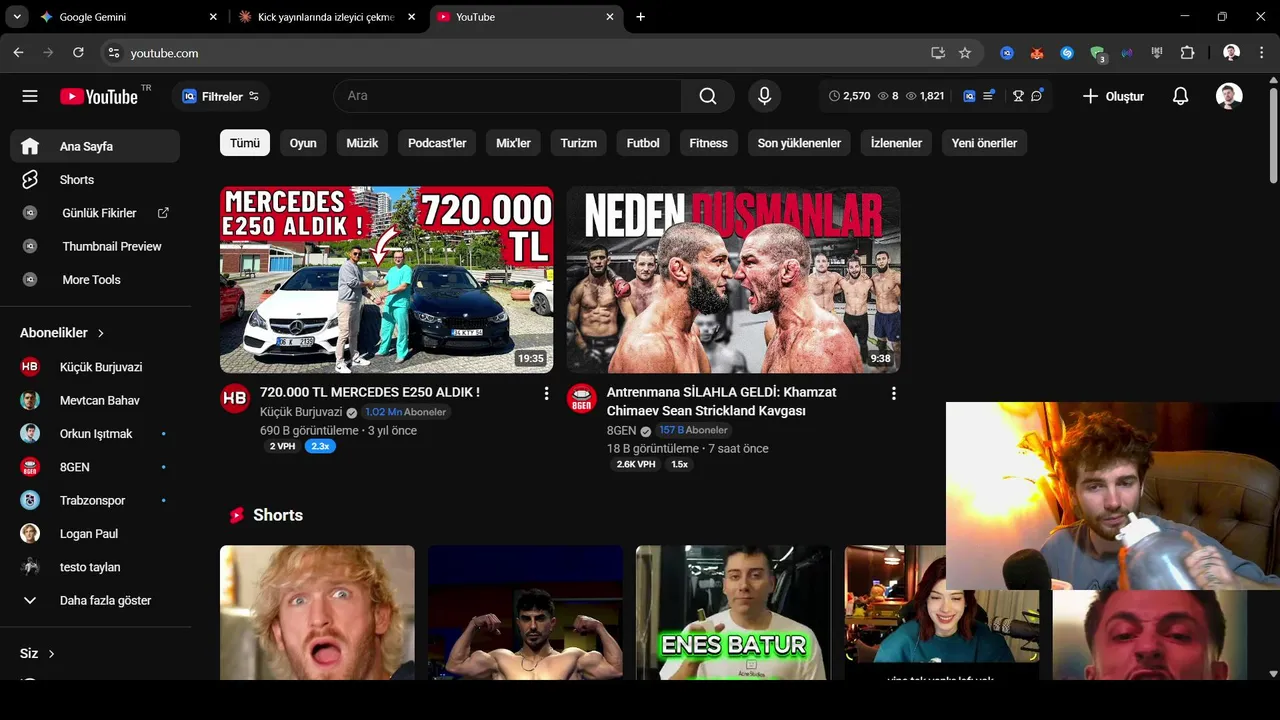The image size is (1280, 720).
Task: View site information in address bar
Action: pos(113,53)
